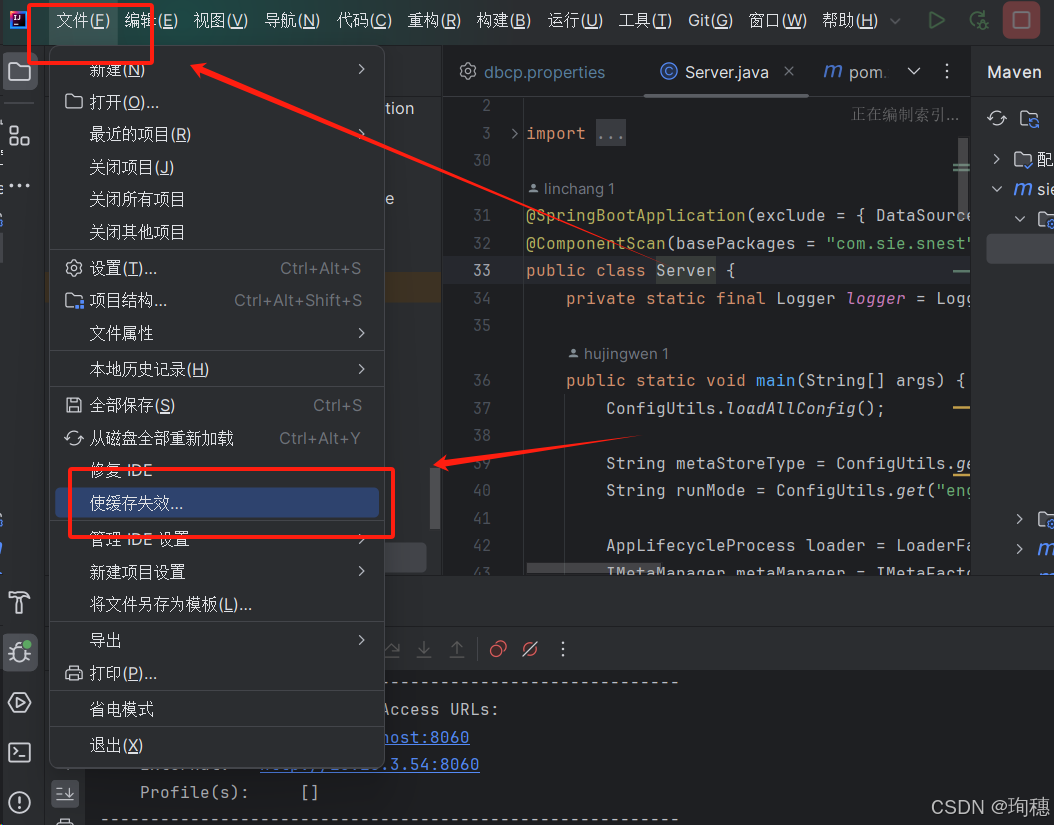Select 关闭其他项目 menu entry

(x=217, y=232)
